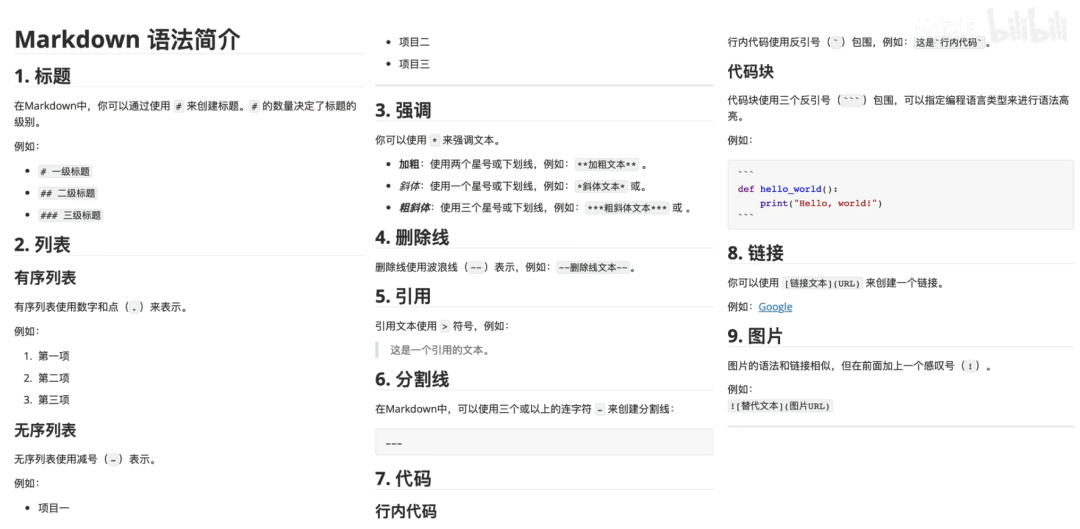Click the heading '9. 图片'

click(x=756, y=336)
